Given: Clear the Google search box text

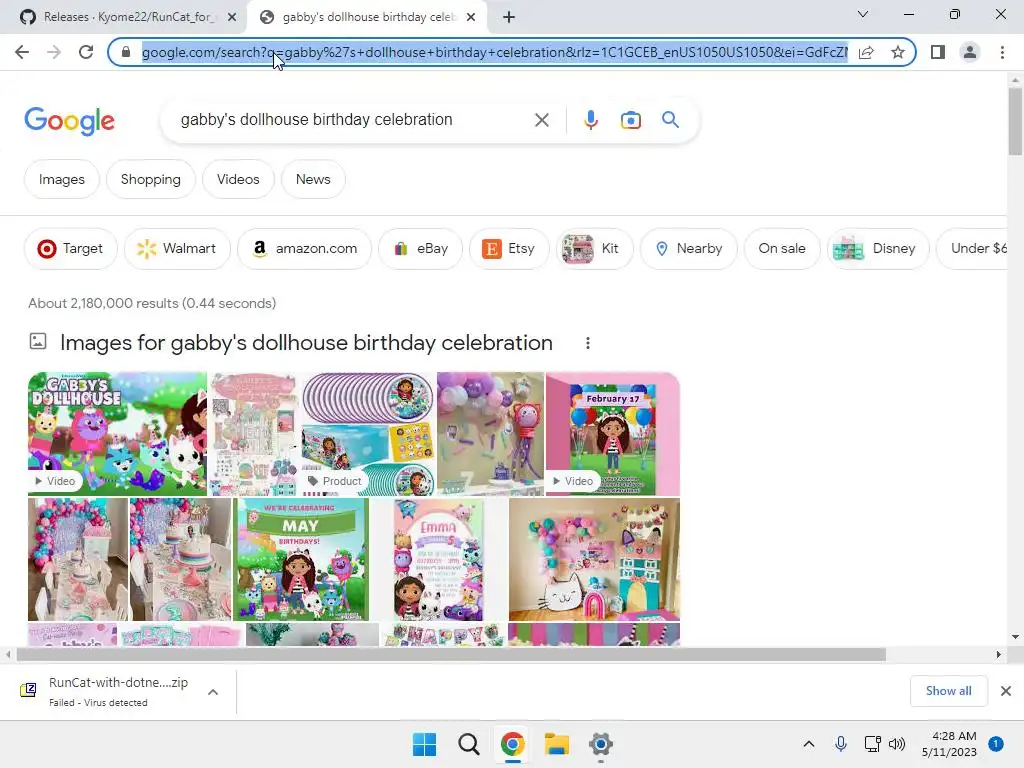Looking at the screenshot, I should [541, 120].
